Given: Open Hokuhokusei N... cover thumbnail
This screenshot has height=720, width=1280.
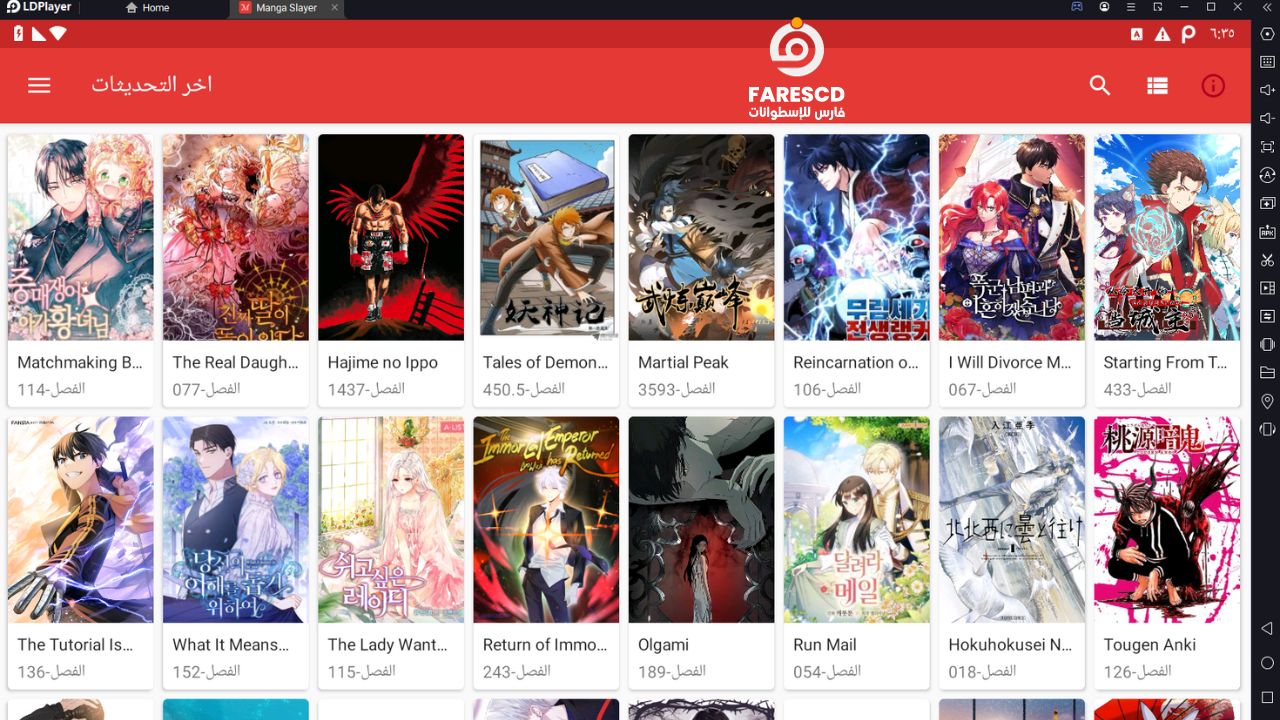Looking at the screenshot, I should click(1012, 520).
